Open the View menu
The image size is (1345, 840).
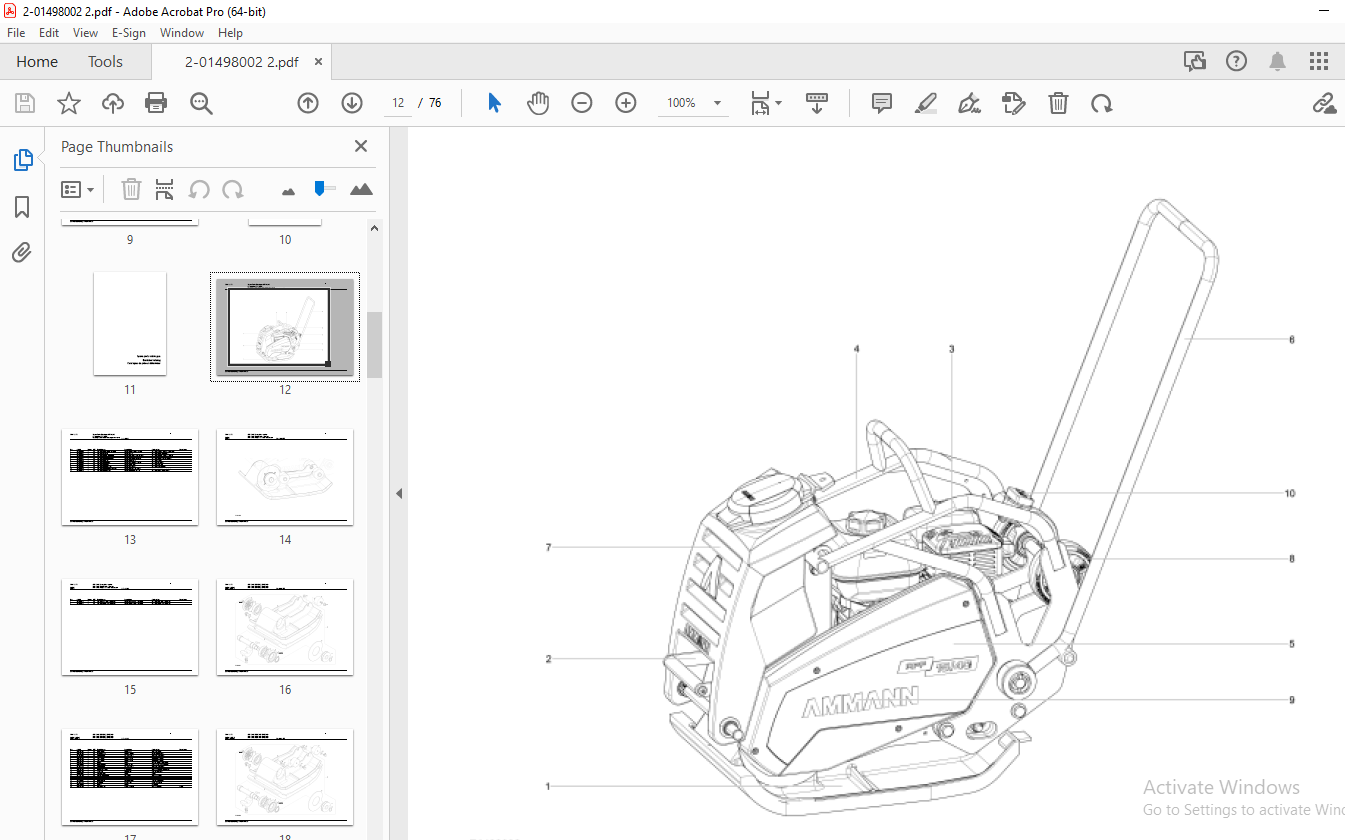point(86,33)
